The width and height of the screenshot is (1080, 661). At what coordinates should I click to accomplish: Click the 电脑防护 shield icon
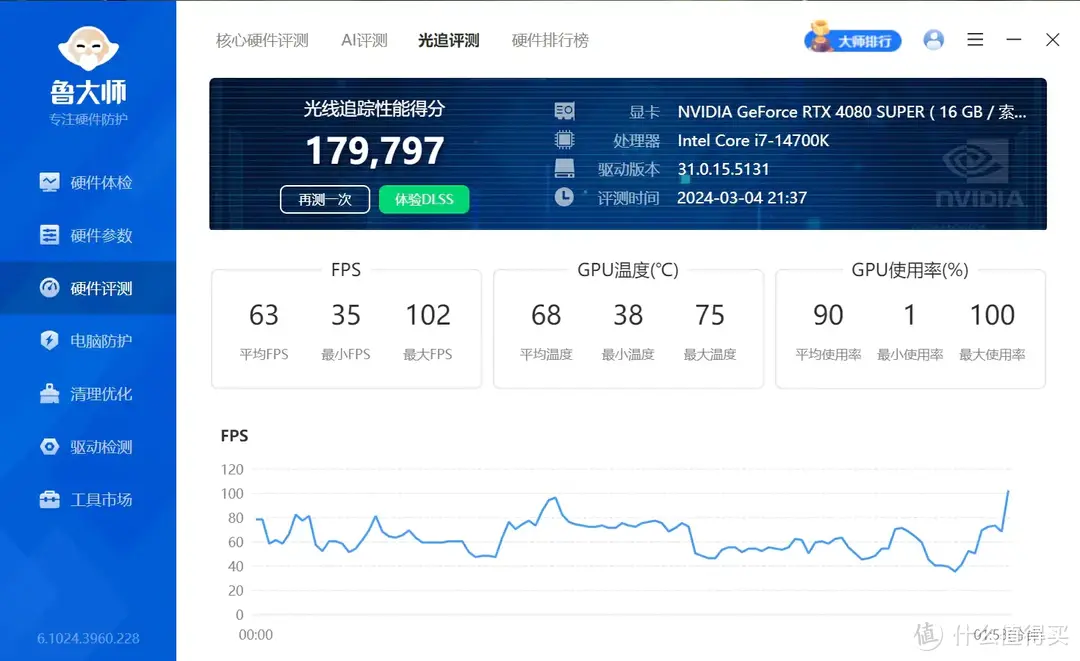(x=52, y=341)
